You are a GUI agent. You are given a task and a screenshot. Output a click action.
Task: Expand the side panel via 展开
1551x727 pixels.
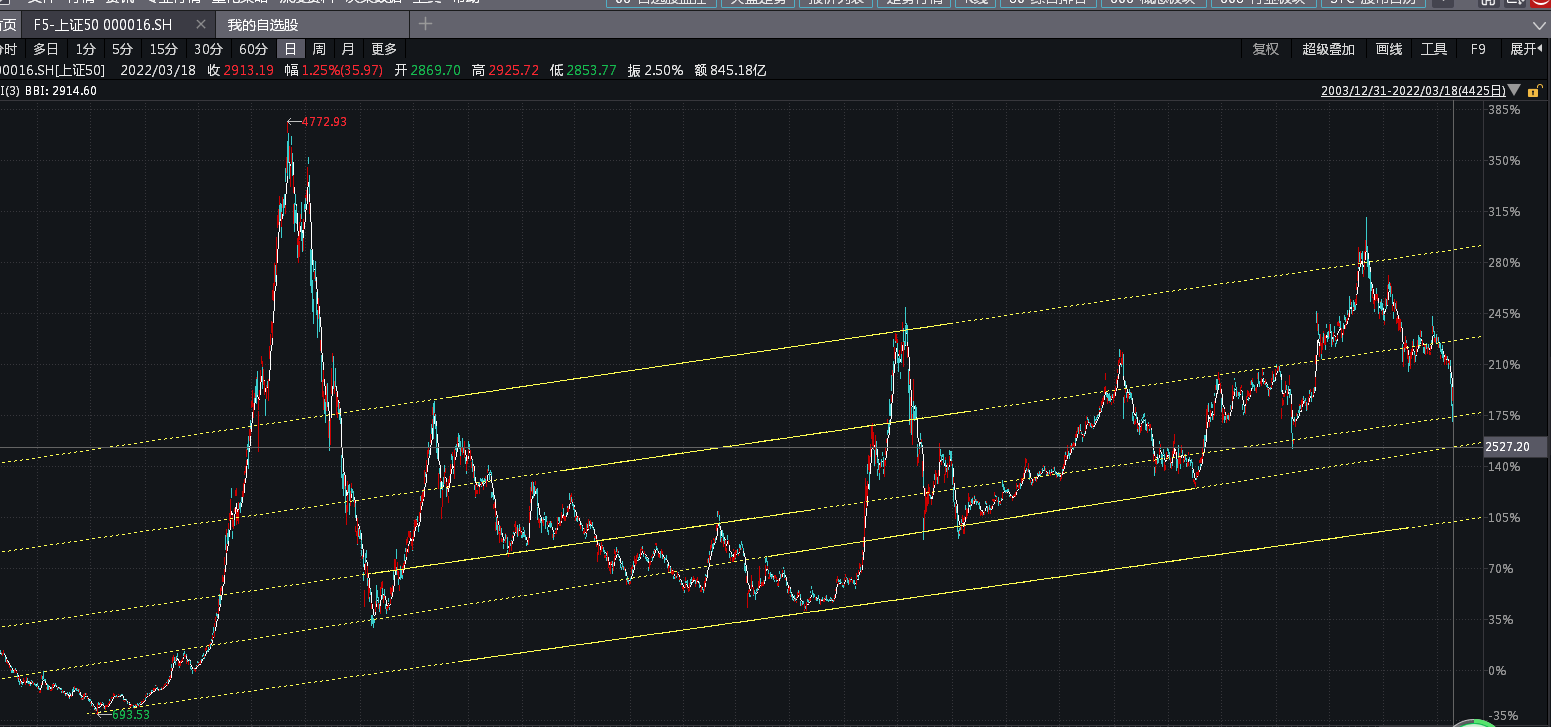1527,49
